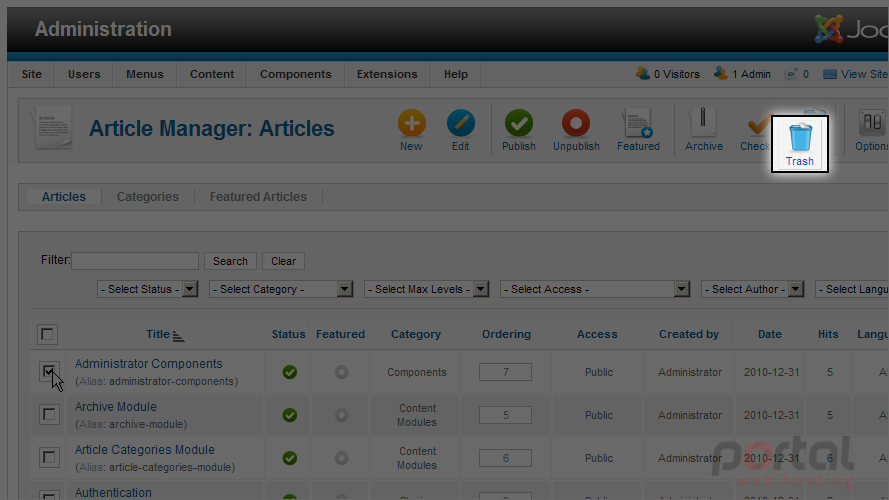Screen dimensions: 889x500
Task: Toggle featured state of Administrator Components
Action: [341, 372]
